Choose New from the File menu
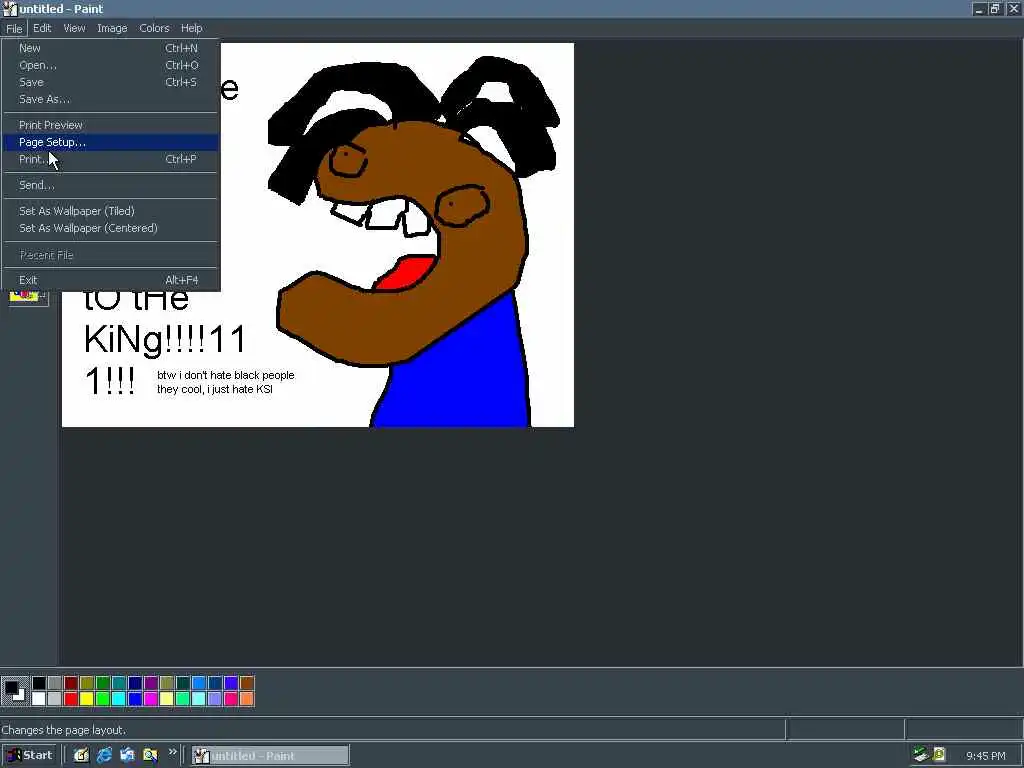The image size is (1024, 768). [x=110, y=48]
